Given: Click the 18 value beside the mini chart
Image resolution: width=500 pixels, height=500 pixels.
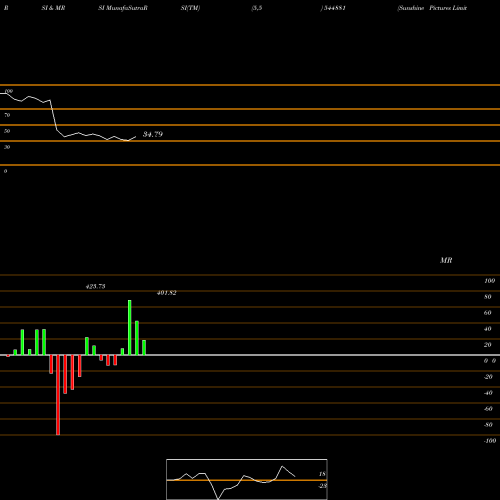Looking at the screenshot, I should (322, 474).
